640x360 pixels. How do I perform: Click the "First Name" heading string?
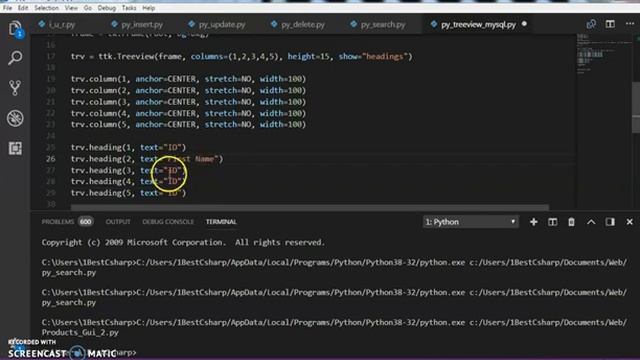pyautogui.click(x=191, y=159)
